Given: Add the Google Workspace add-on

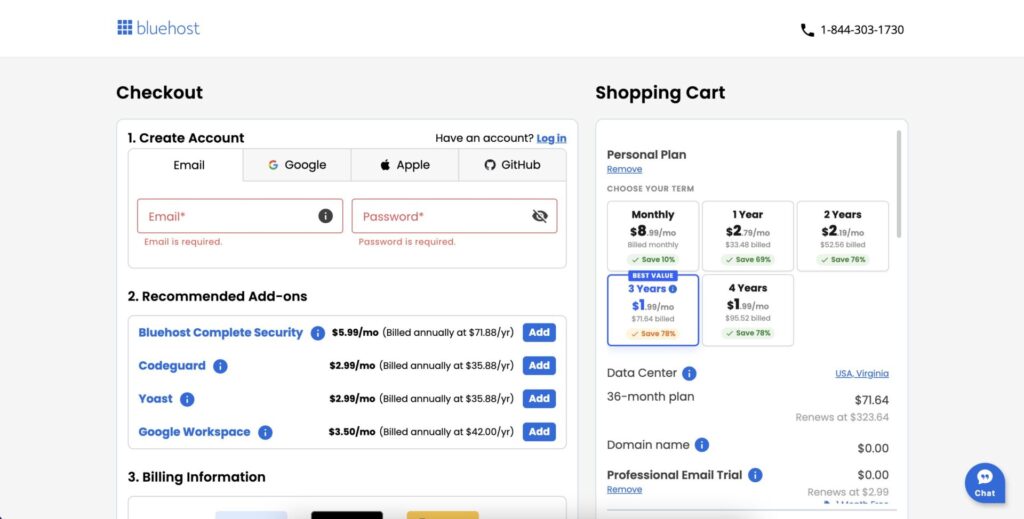Looking at the screenshot, I should pos(539,432).
